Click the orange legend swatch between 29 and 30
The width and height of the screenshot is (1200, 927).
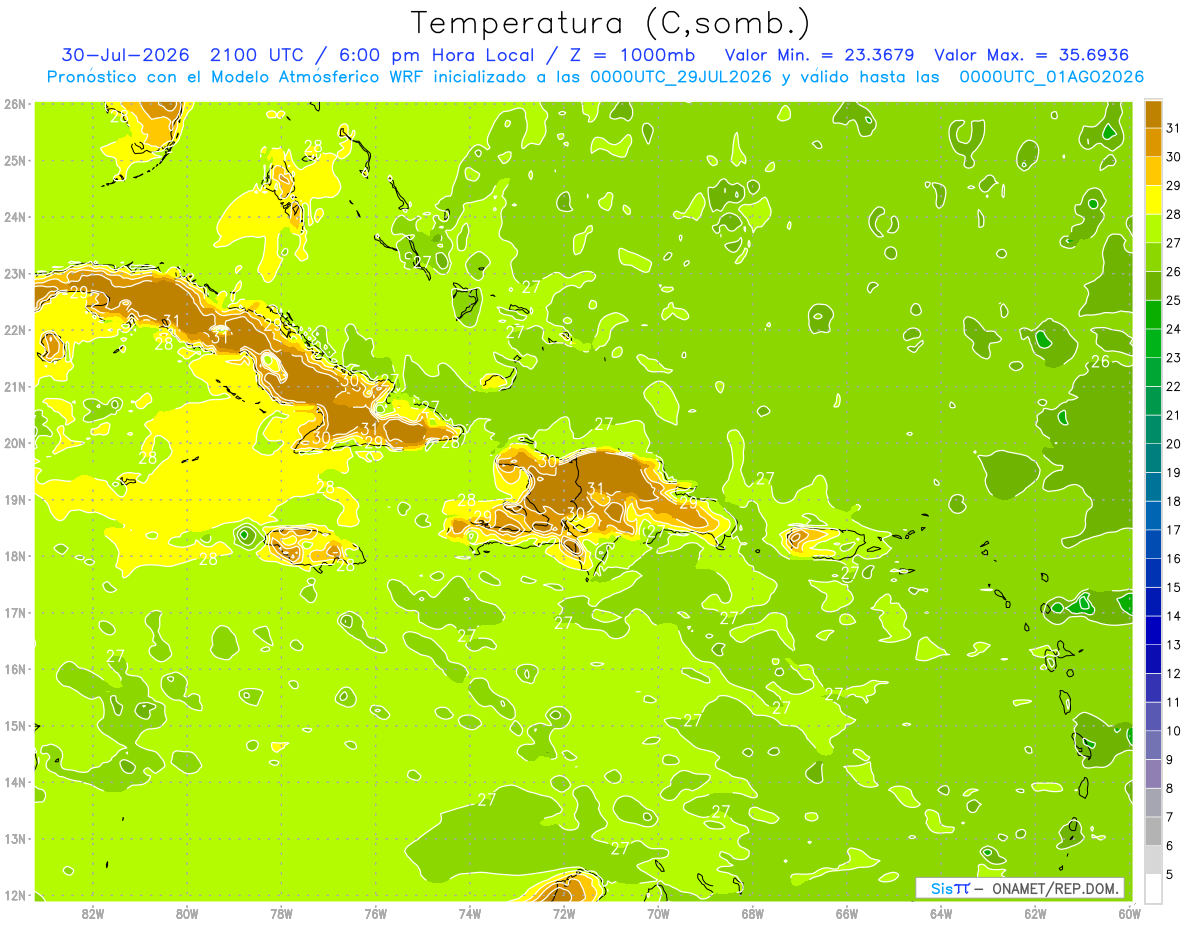click(1153, 171)
